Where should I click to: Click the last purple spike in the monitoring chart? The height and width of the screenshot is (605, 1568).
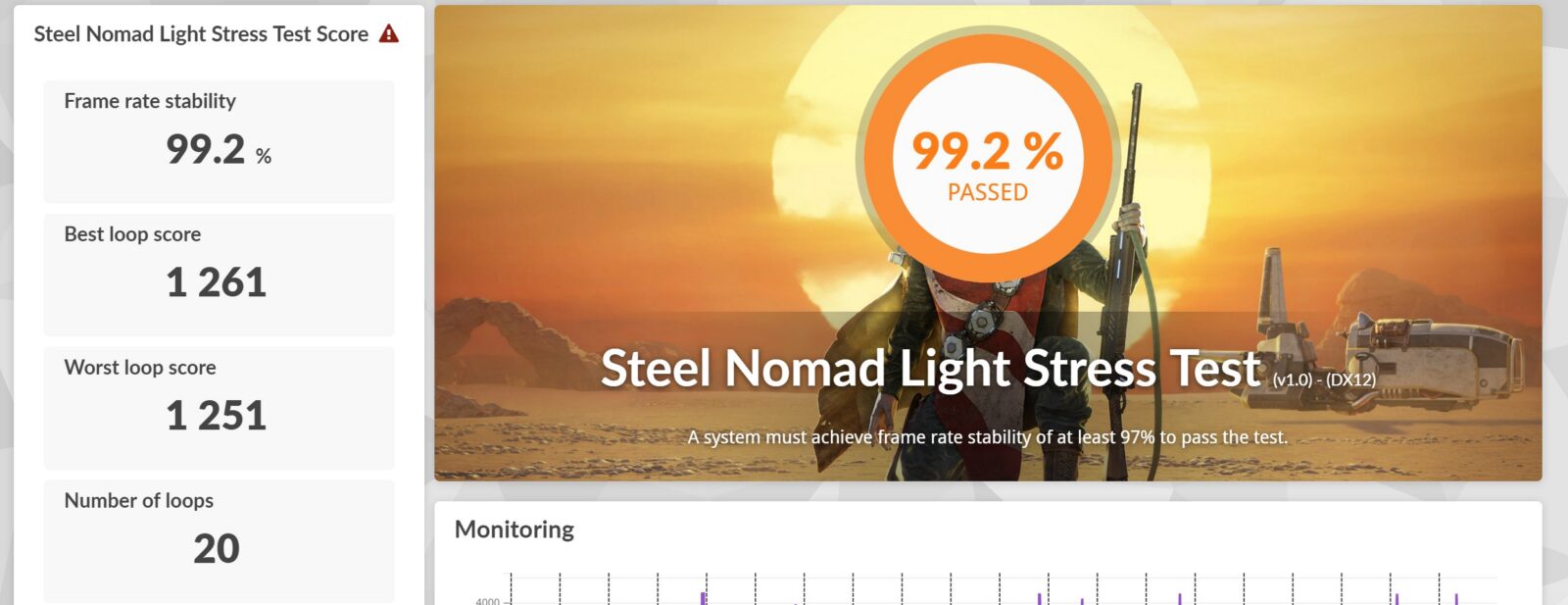click(x=1456, y=598)
